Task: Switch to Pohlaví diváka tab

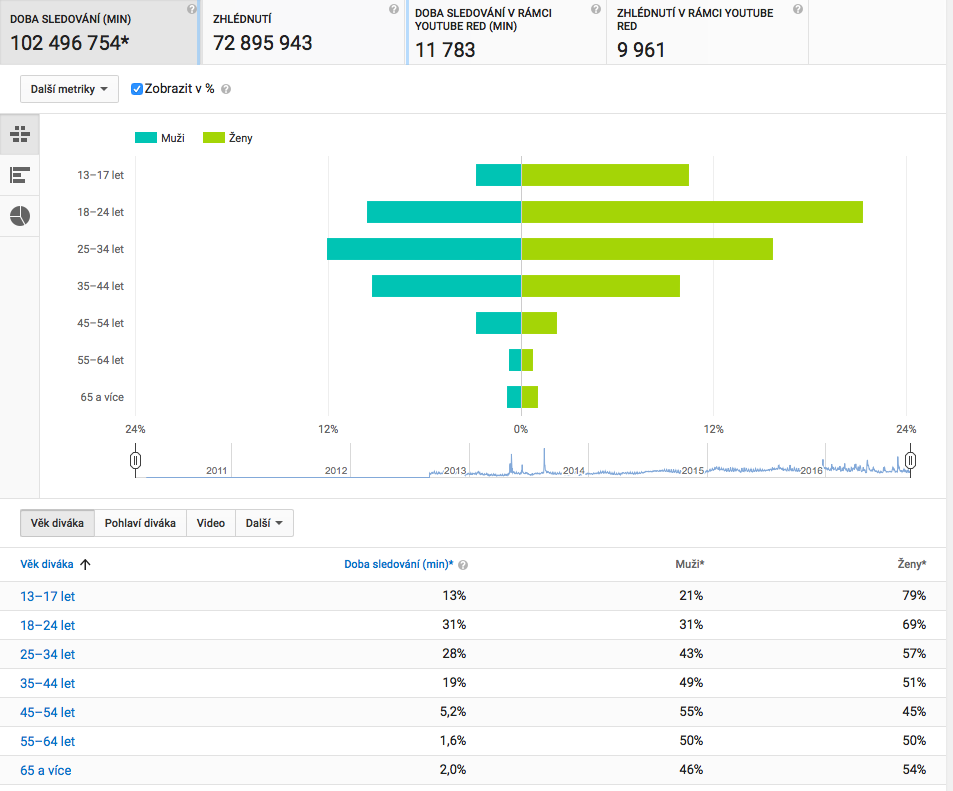Action: [140, 523]
